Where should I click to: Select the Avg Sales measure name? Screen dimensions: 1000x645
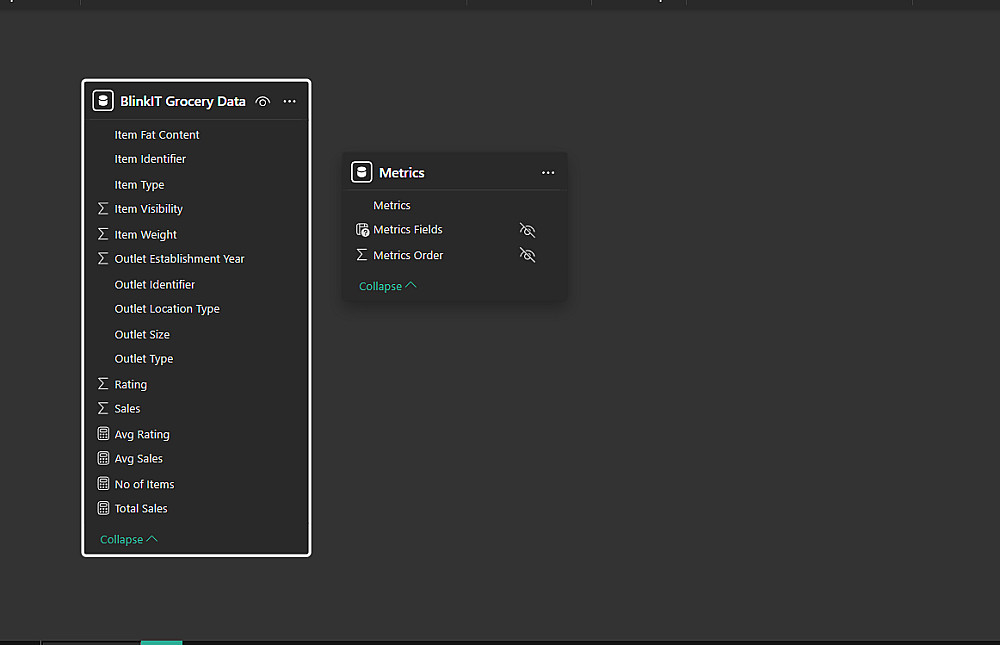pos(138,458)
